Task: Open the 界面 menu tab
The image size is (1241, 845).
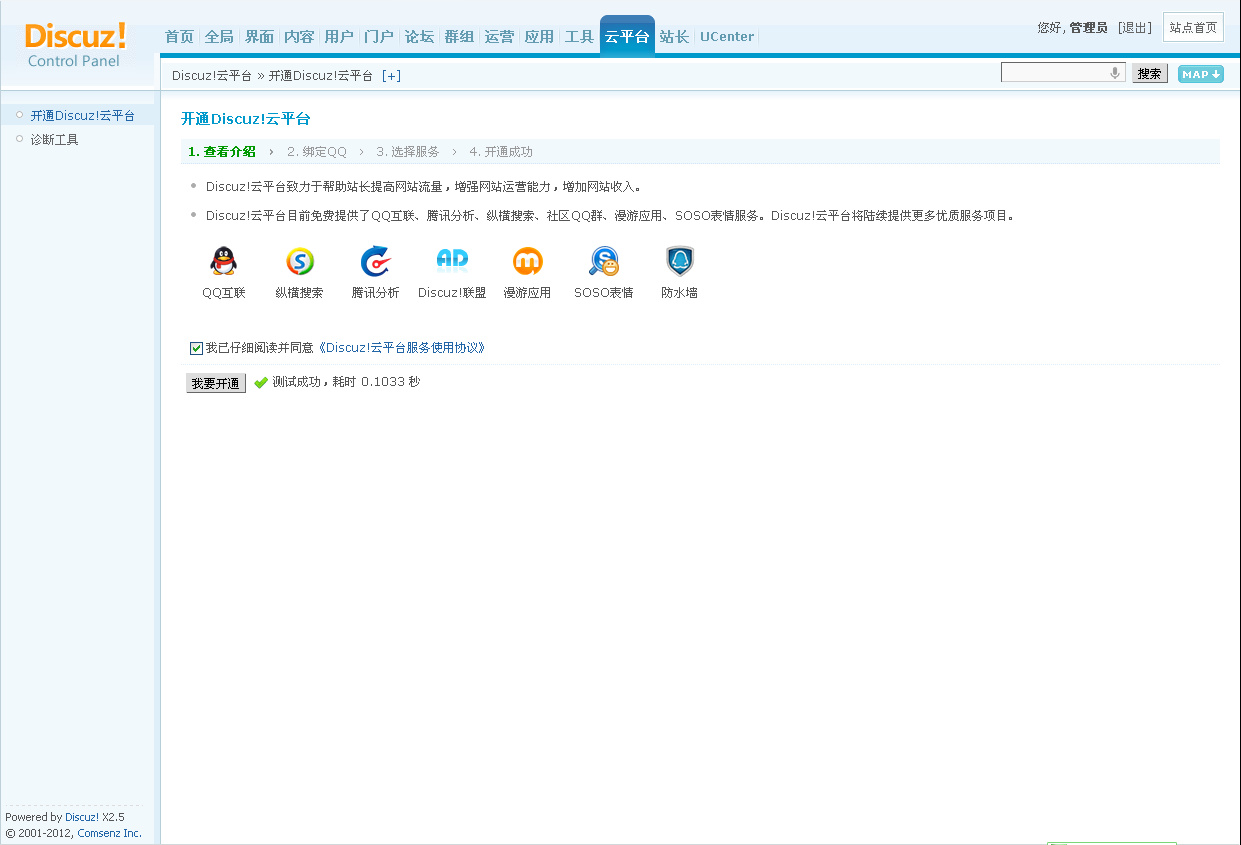Action: pos(259,37)
